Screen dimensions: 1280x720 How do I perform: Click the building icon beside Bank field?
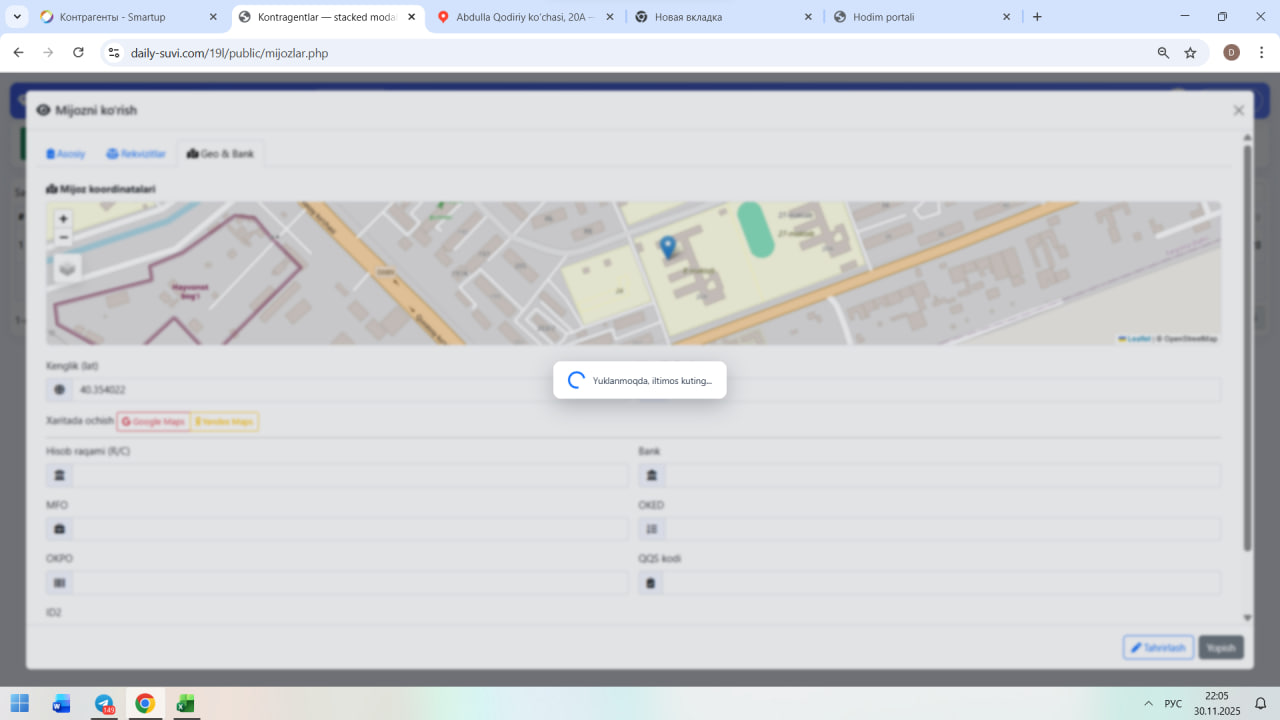(652, 475)
